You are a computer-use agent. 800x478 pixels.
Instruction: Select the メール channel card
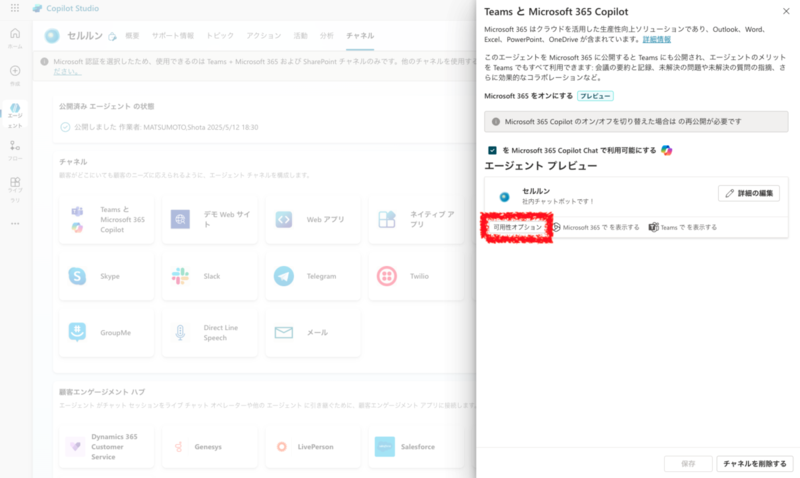(313, 333)
